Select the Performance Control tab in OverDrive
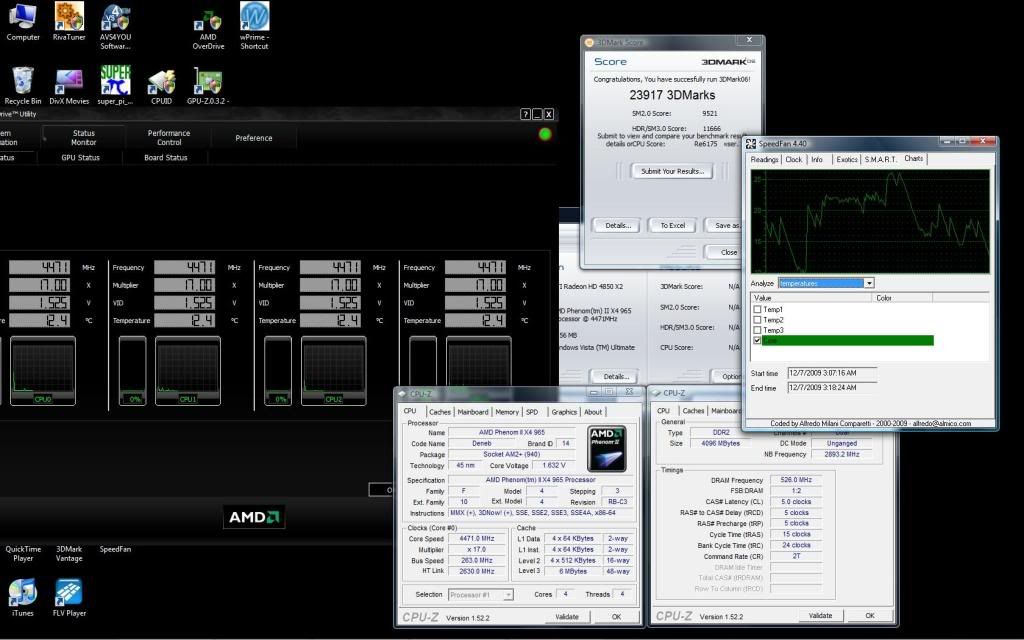The height and width of the screenshot is (640, 1024). click(x=169, y=138)
